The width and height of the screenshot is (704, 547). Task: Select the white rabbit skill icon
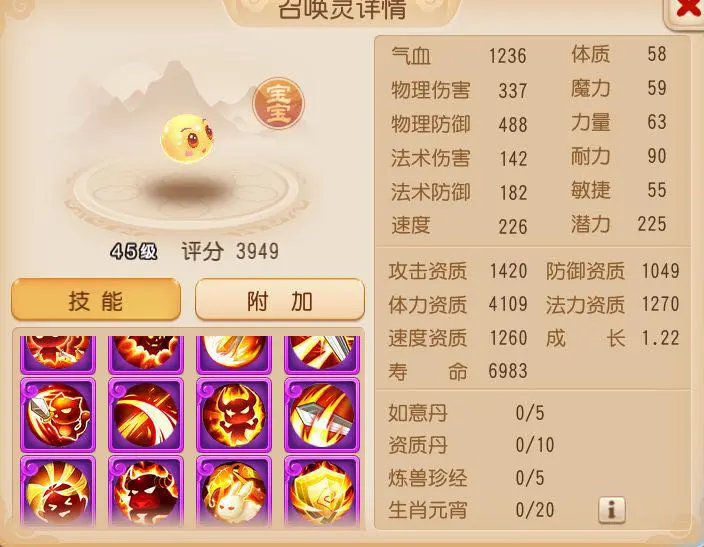point(234,491)
